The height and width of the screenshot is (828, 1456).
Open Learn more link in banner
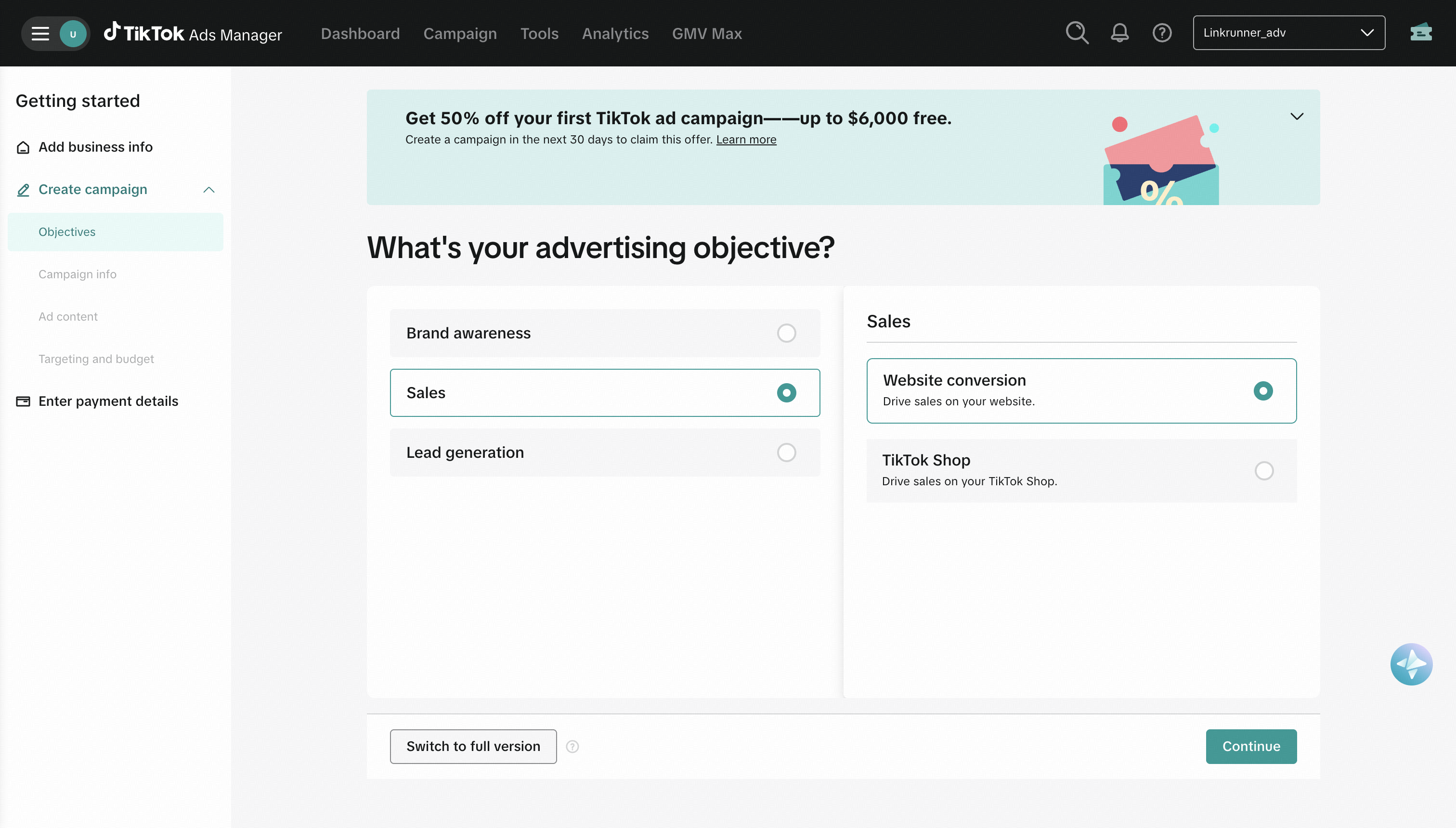pos(746,140)
